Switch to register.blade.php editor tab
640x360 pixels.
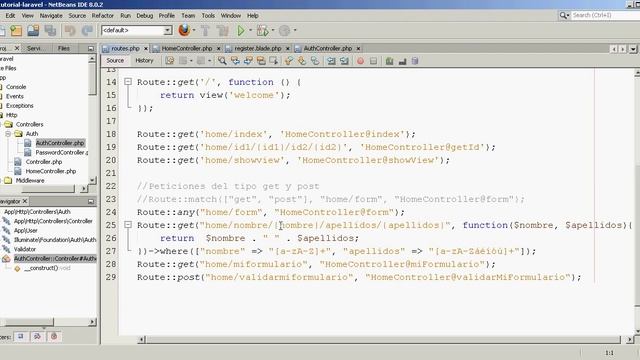258,48
